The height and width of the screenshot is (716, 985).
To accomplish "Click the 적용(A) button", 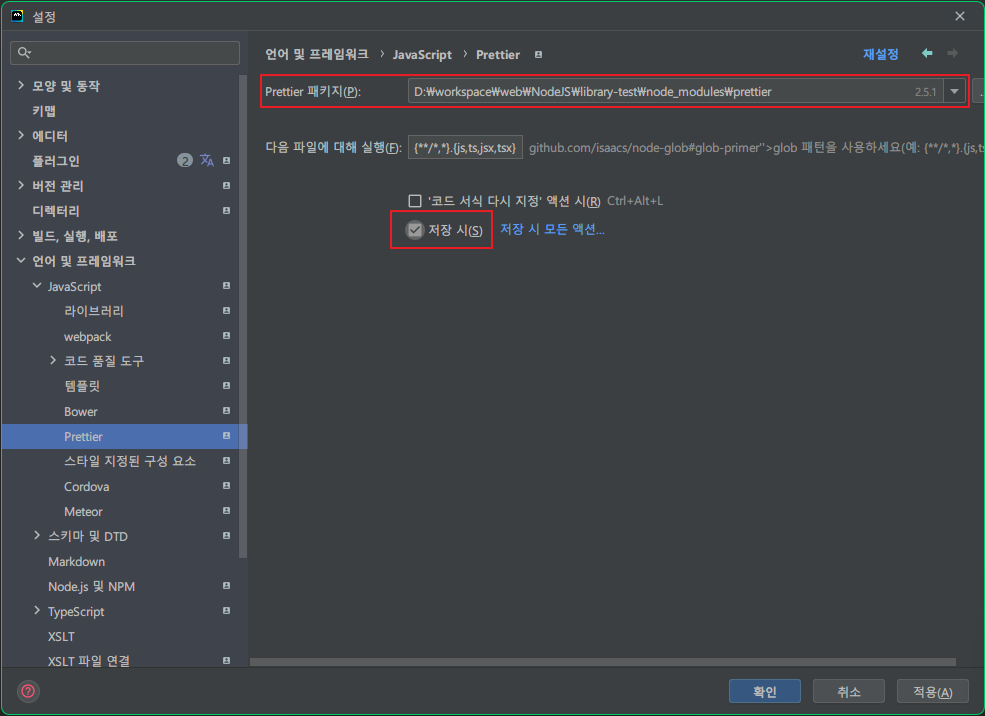I will click(933, 692).
